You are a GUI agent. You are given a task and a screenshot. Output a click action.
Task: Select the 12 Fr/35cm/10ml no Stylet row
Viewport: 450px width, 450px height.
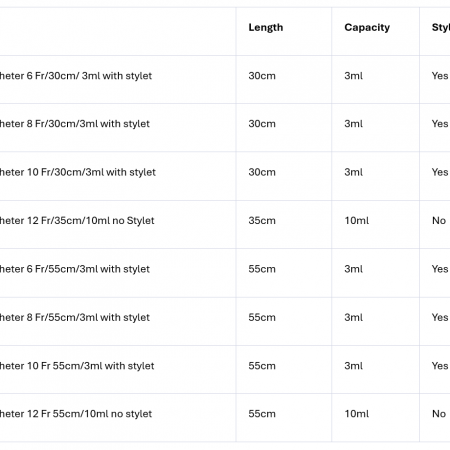225,224
